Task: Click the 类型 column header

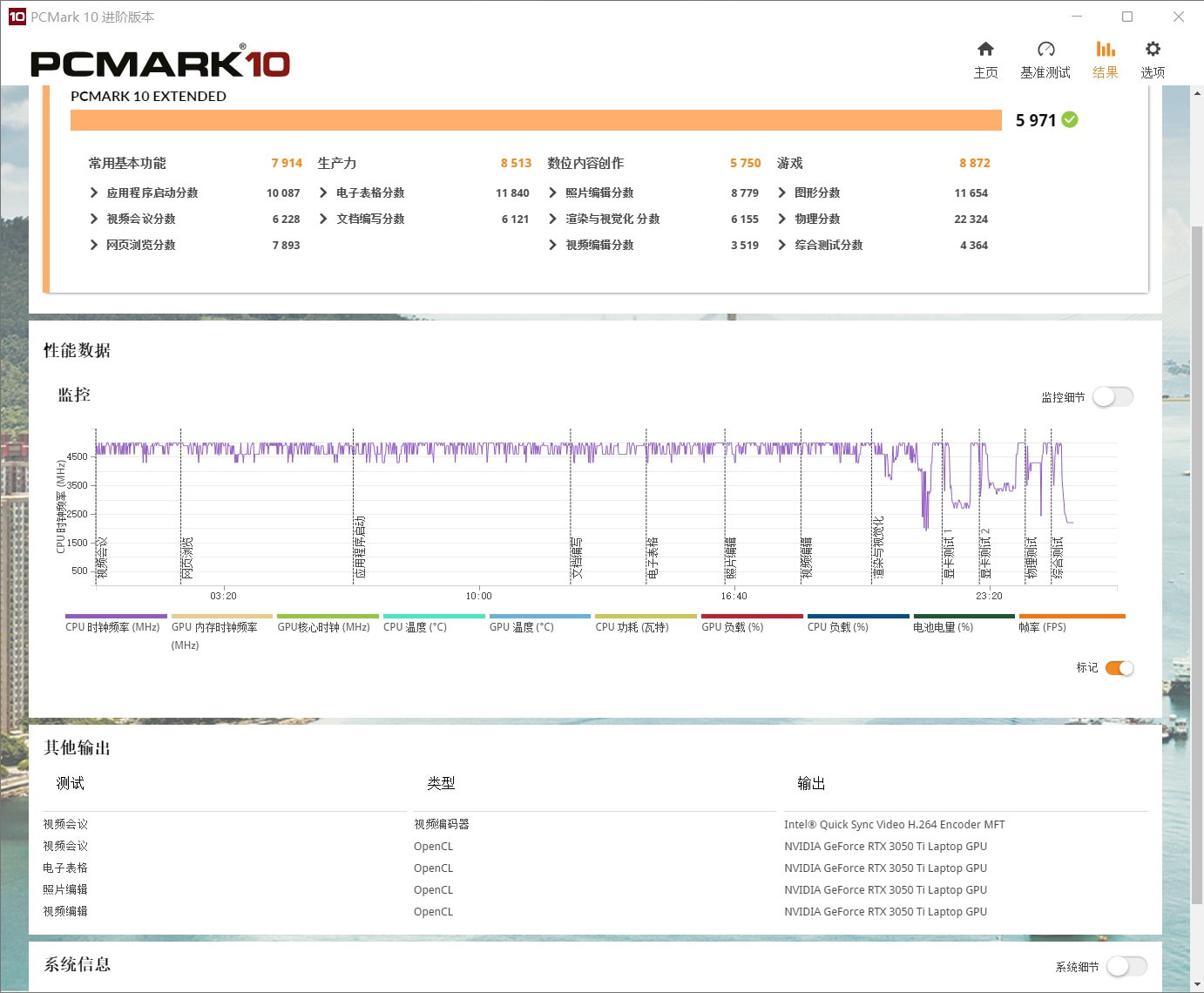Action: click(441, 783)
